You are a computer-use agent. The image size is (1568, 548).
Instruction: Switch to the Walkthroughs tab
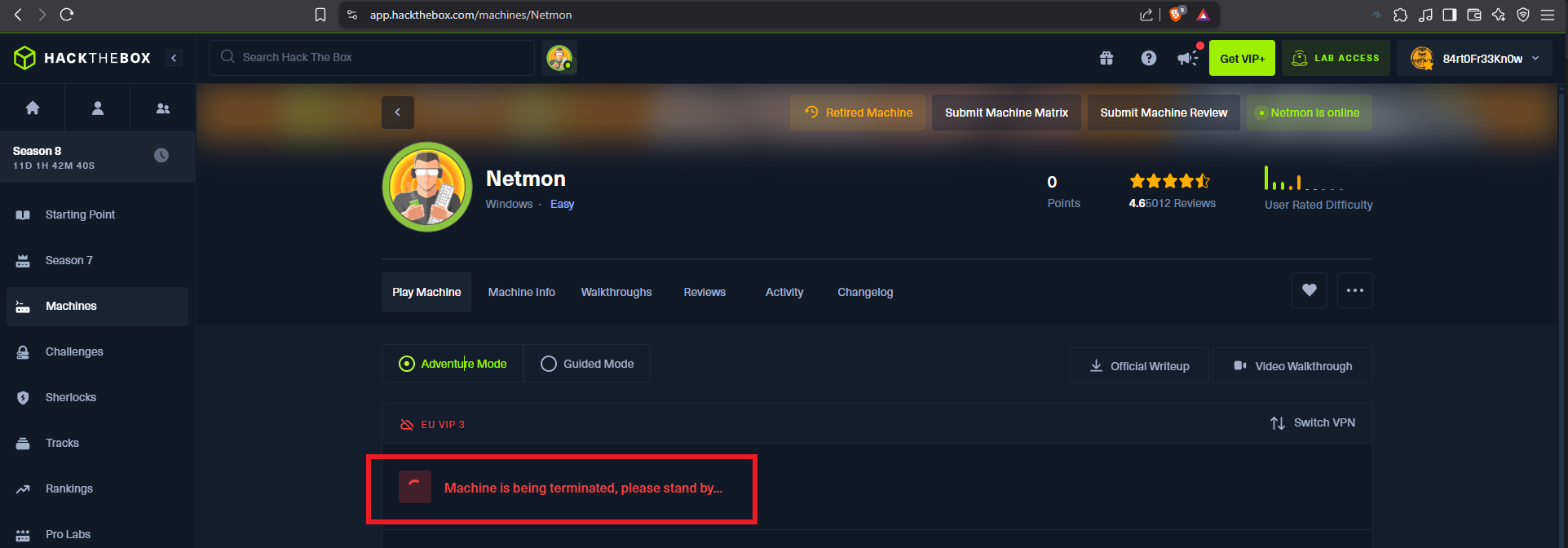coord(616,292)
